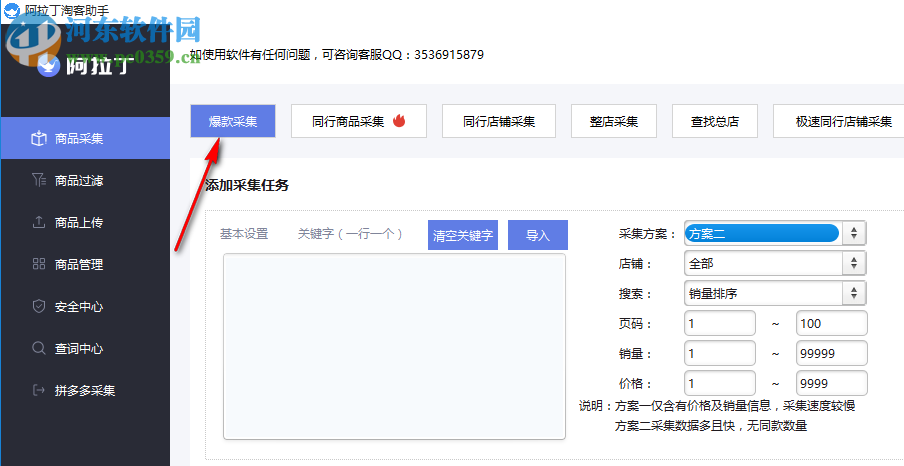Switch to 整店采集 tab

tap(614, 121)
